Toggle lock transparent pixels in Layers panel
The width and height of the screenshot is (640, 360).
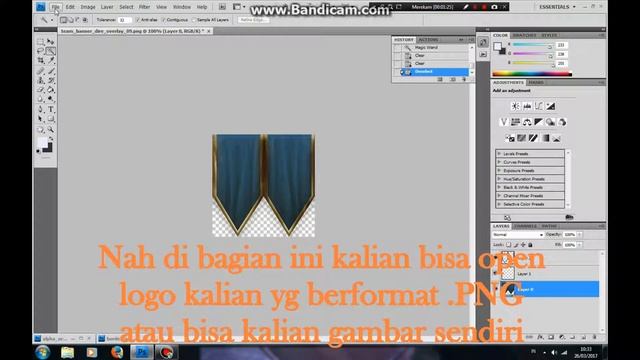509,245
